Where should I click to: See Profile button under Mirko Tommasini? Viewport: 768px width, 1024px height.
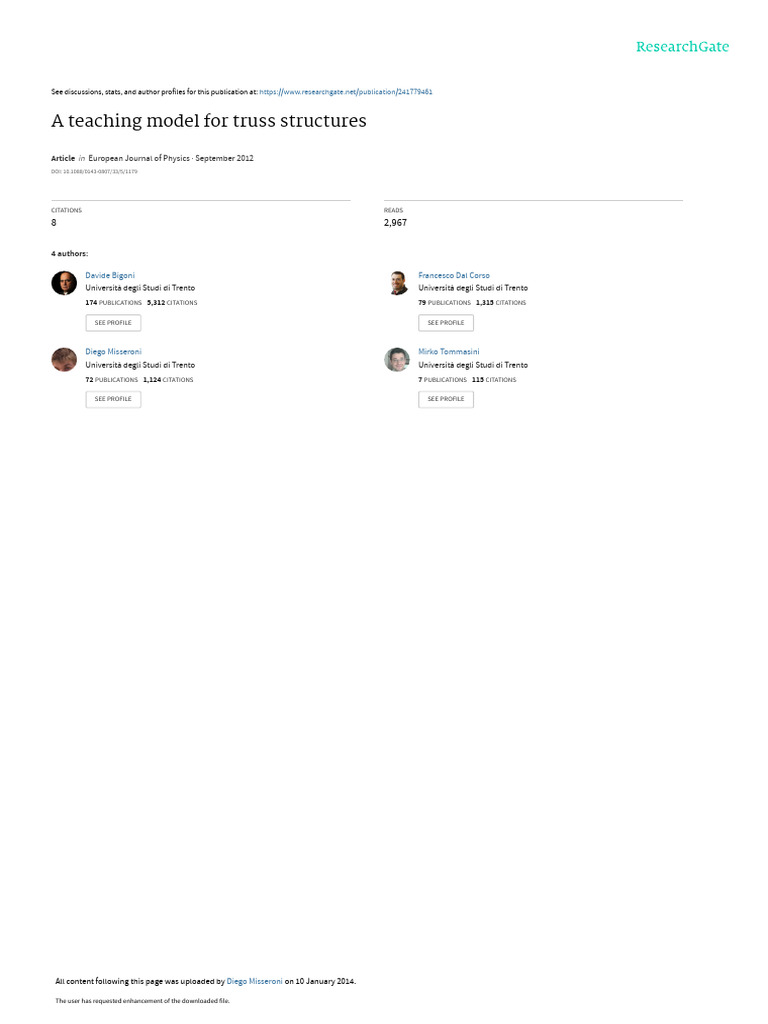(446, 399)
